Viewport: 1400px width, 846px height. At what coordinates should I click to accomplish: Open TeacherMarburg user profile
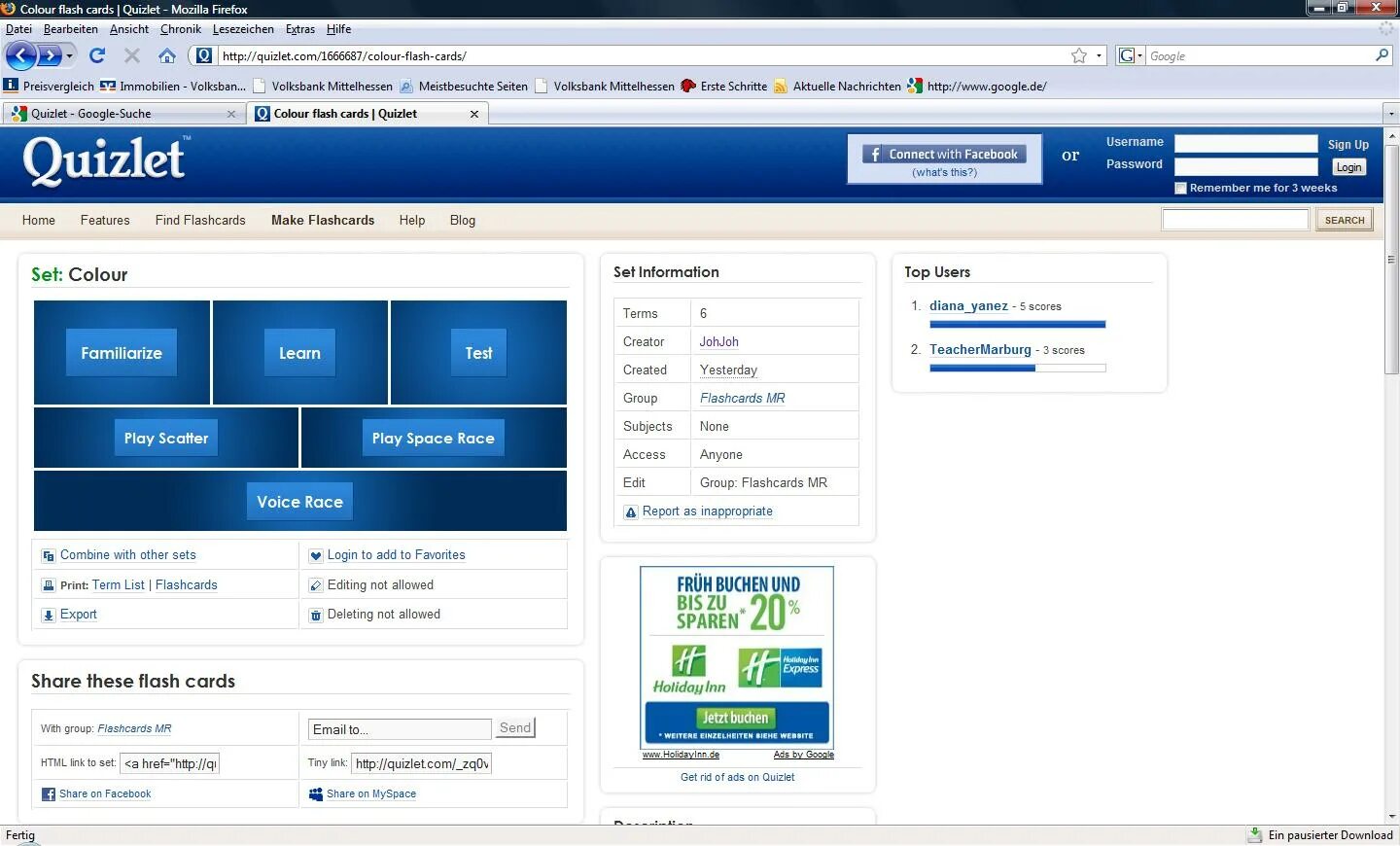click(x=980, y=350)
